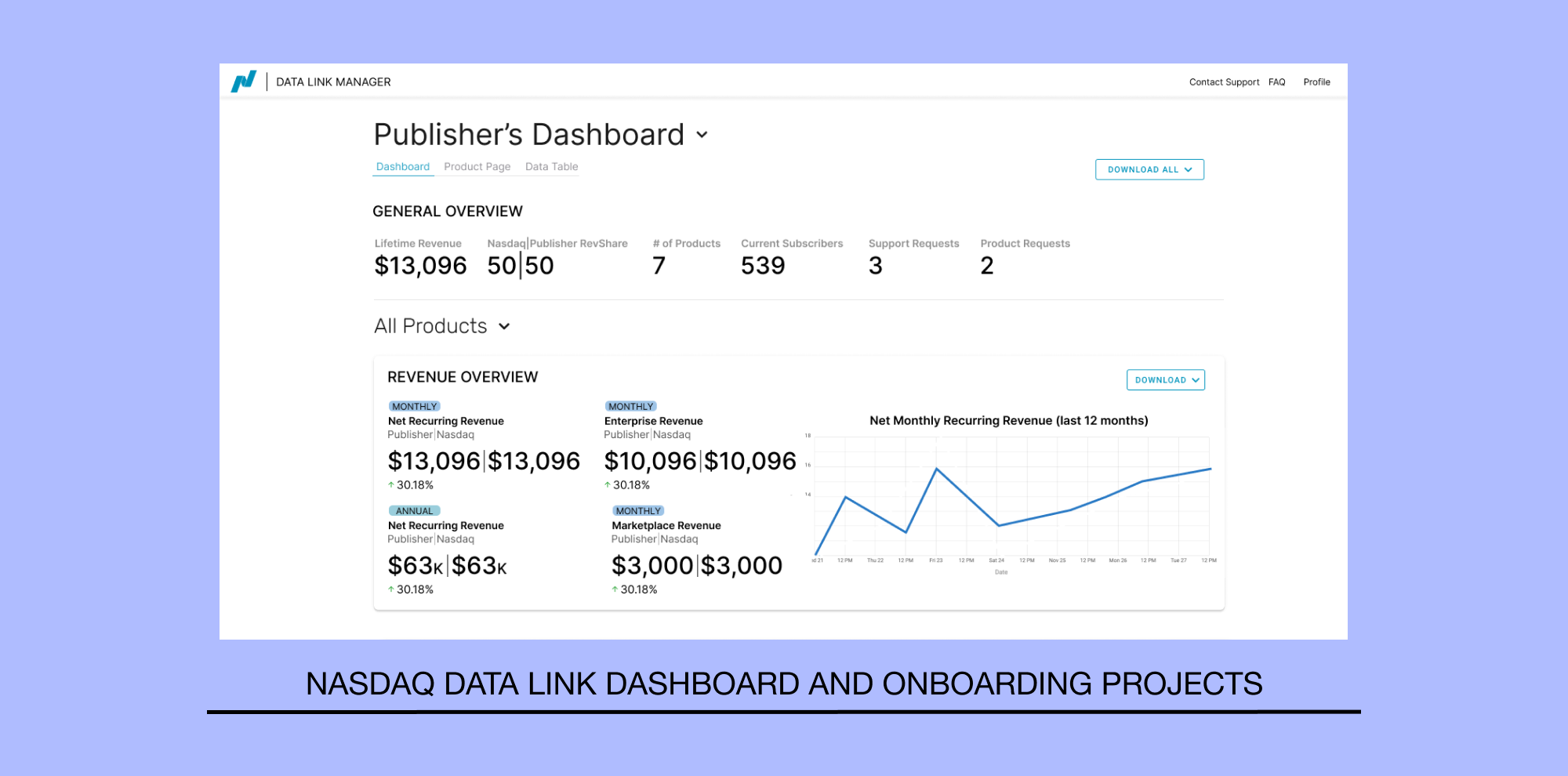This screenshot has height=776, width=1568.
Task: Click the Lifetime Revenue label
Action: [418, 244]
